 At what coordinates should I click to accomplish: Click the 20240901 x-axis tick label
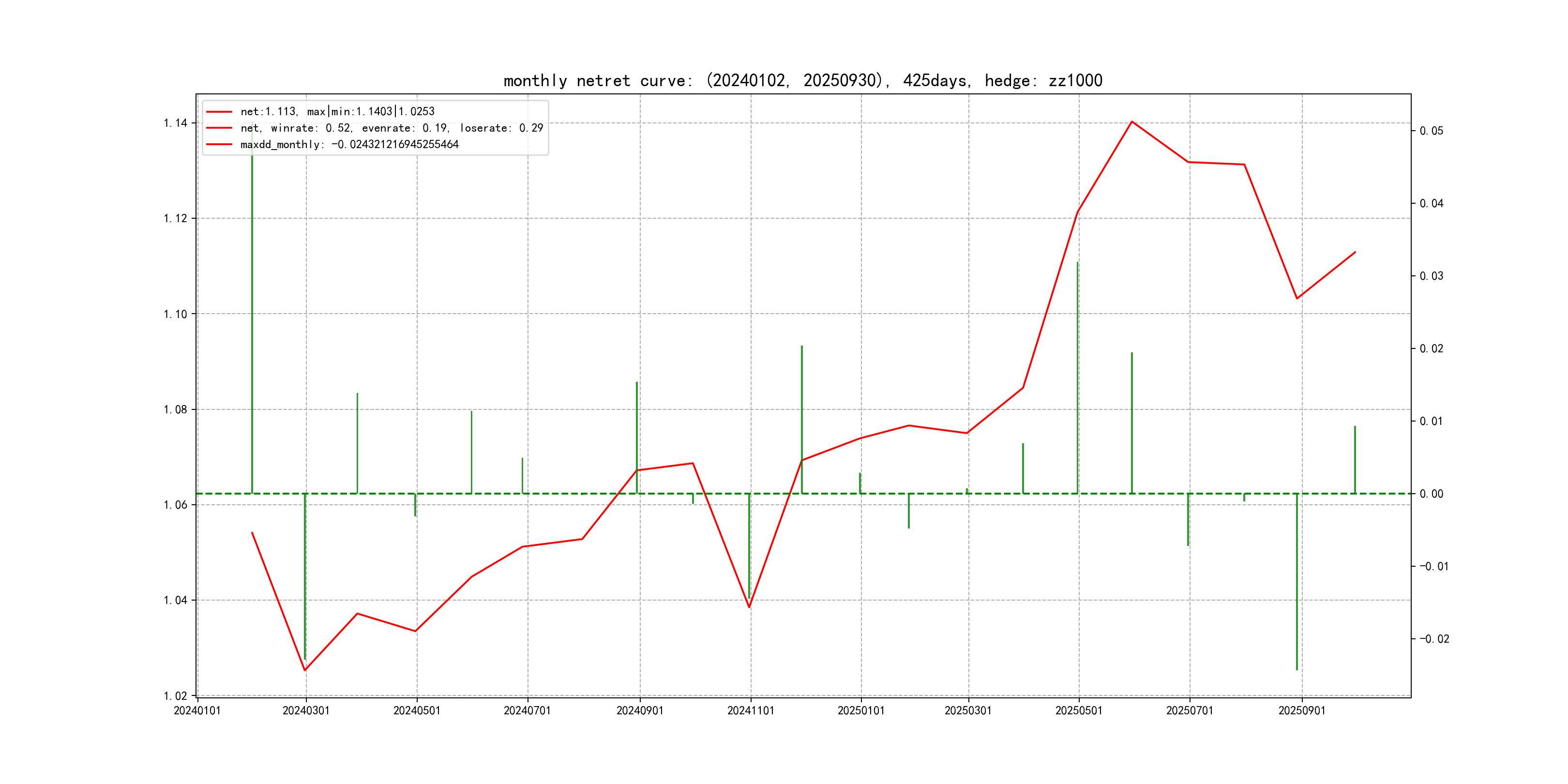coord(640,710)
